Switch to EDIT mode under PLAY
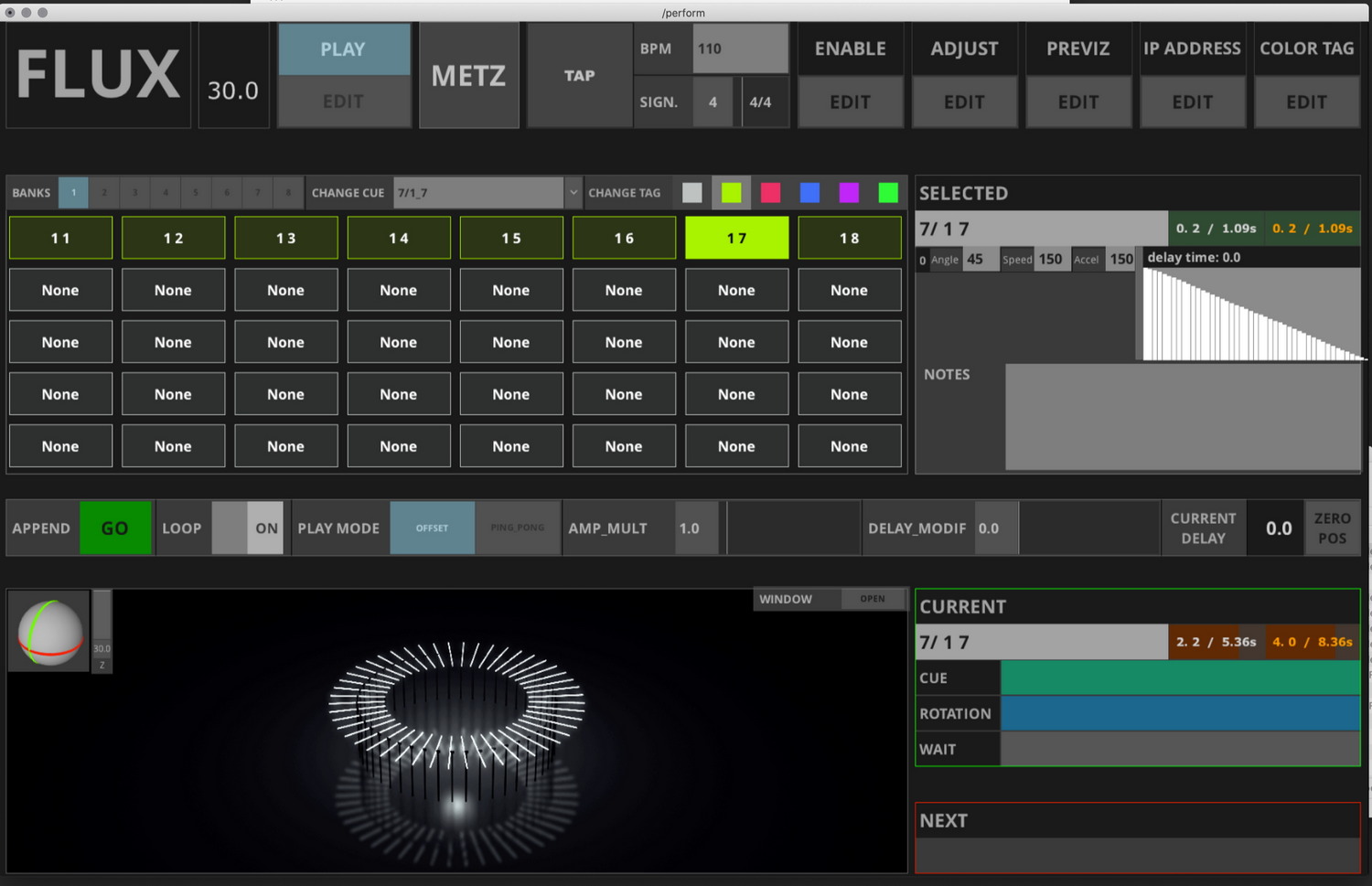This screenshot has height=886, width=1372. 344,101
